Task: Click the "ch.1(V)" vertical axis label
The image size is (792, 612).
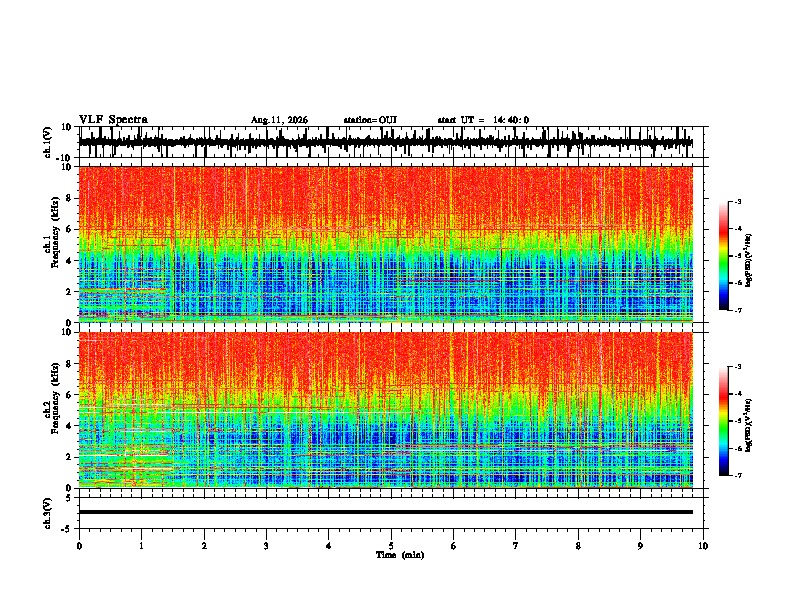Action: pyautogui.click(x=48, y=142)
